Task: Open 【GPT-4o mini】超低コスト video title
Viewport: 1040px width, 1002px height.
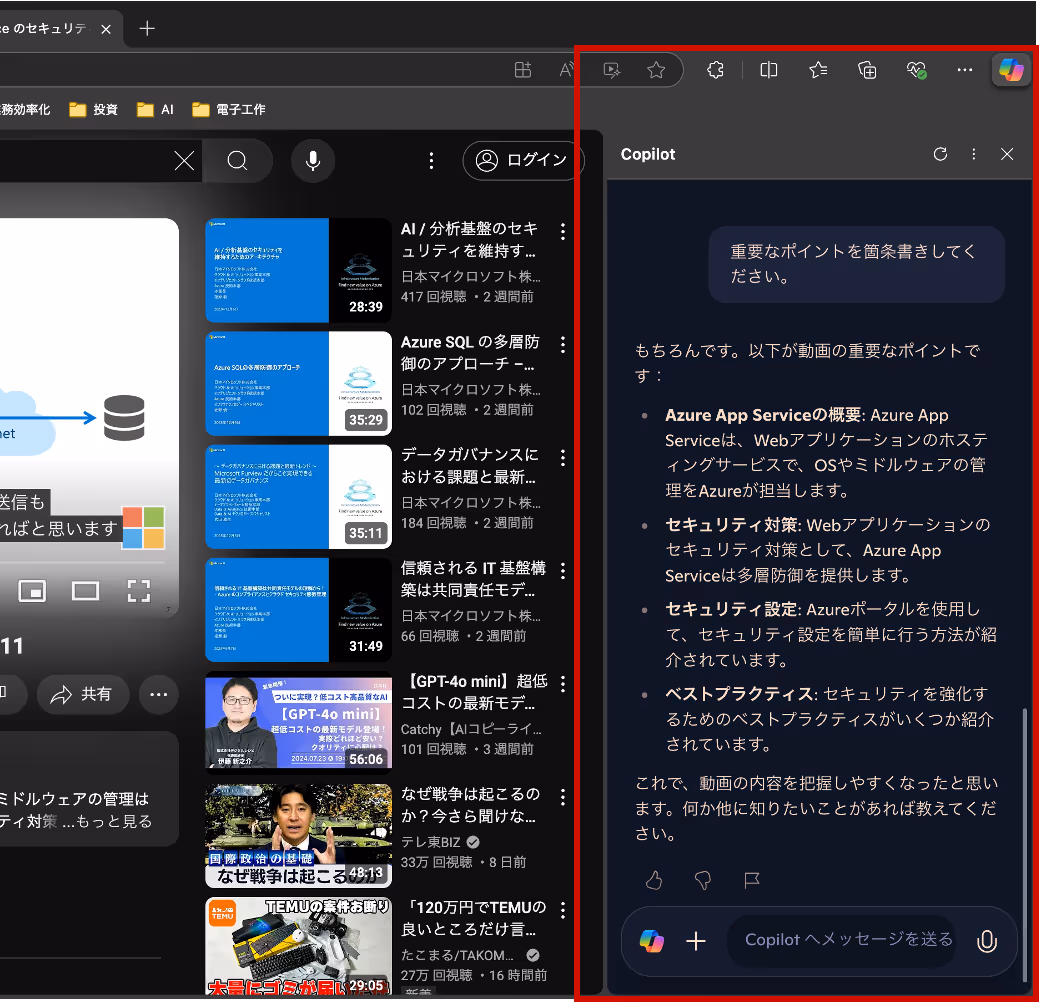Action: click(x=474, y=692)
